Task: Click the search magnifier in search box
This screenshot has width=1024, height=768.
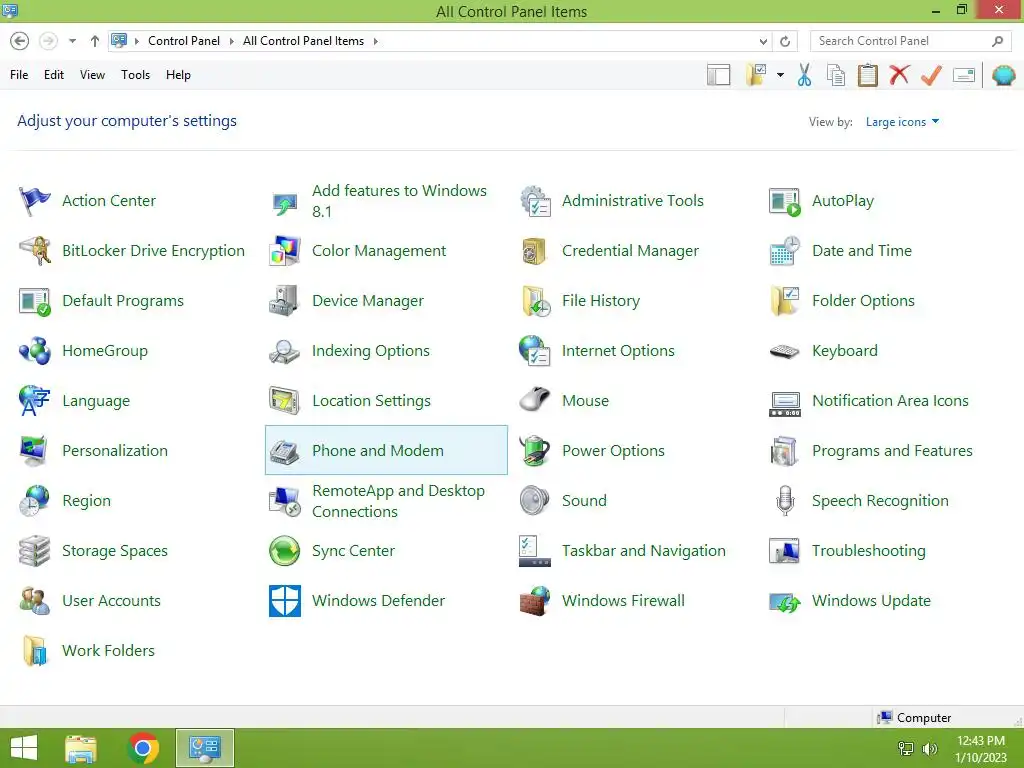Action: pyautogui.click(x=997, y=41)
